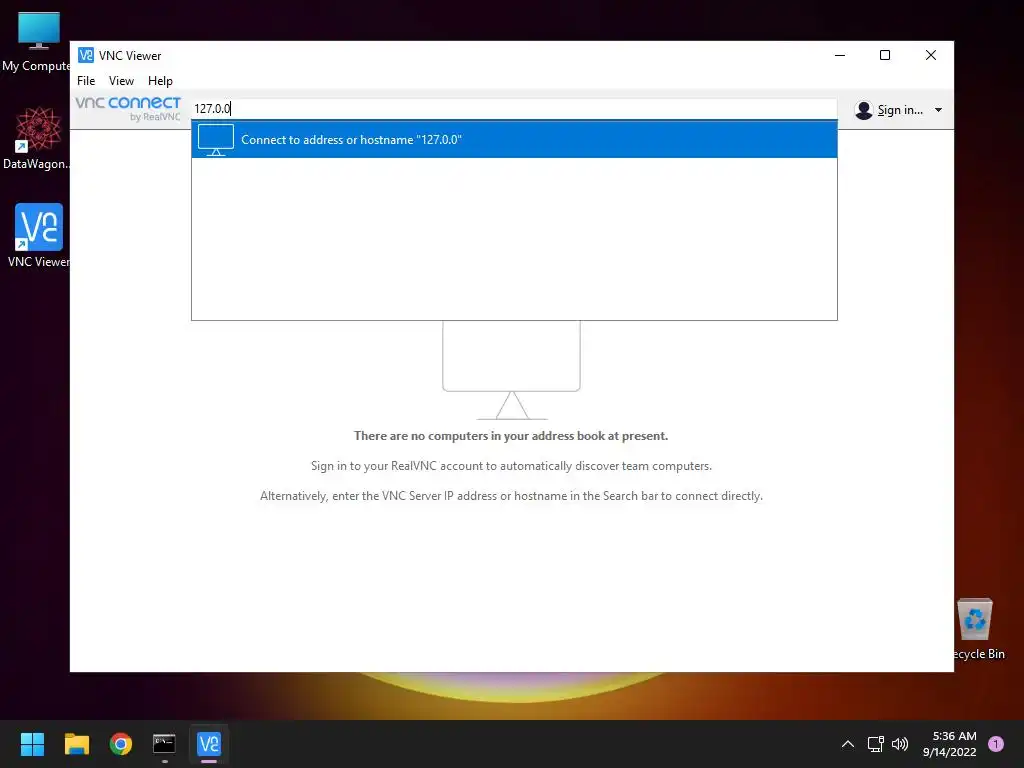The width and height of the screenshot is (1024, 768).
Task: Open the Command Prompt taskbar icon
Action: (x=165, y=744)
